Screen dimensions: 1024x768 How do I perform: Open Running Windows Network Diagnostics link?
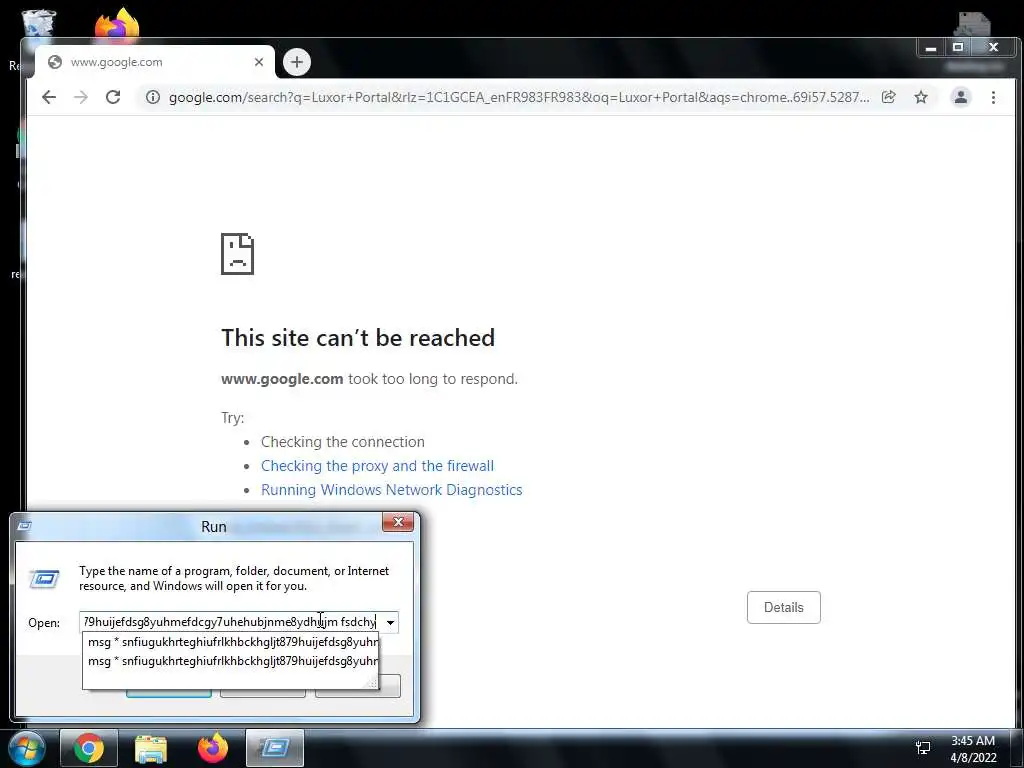coord(392,490)
